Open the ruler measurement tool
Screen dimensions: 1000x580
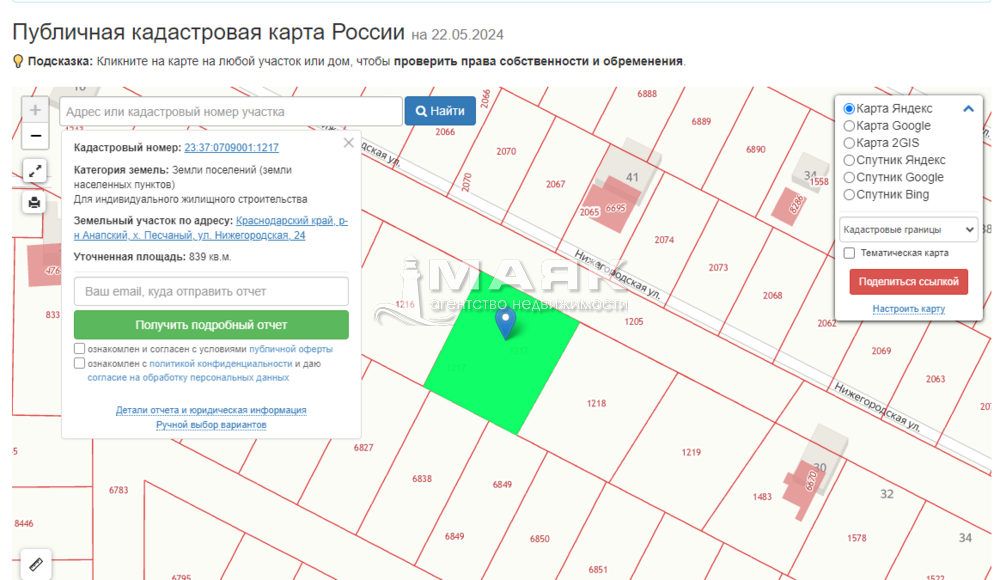pyautogui.click(x=36, y=564)
